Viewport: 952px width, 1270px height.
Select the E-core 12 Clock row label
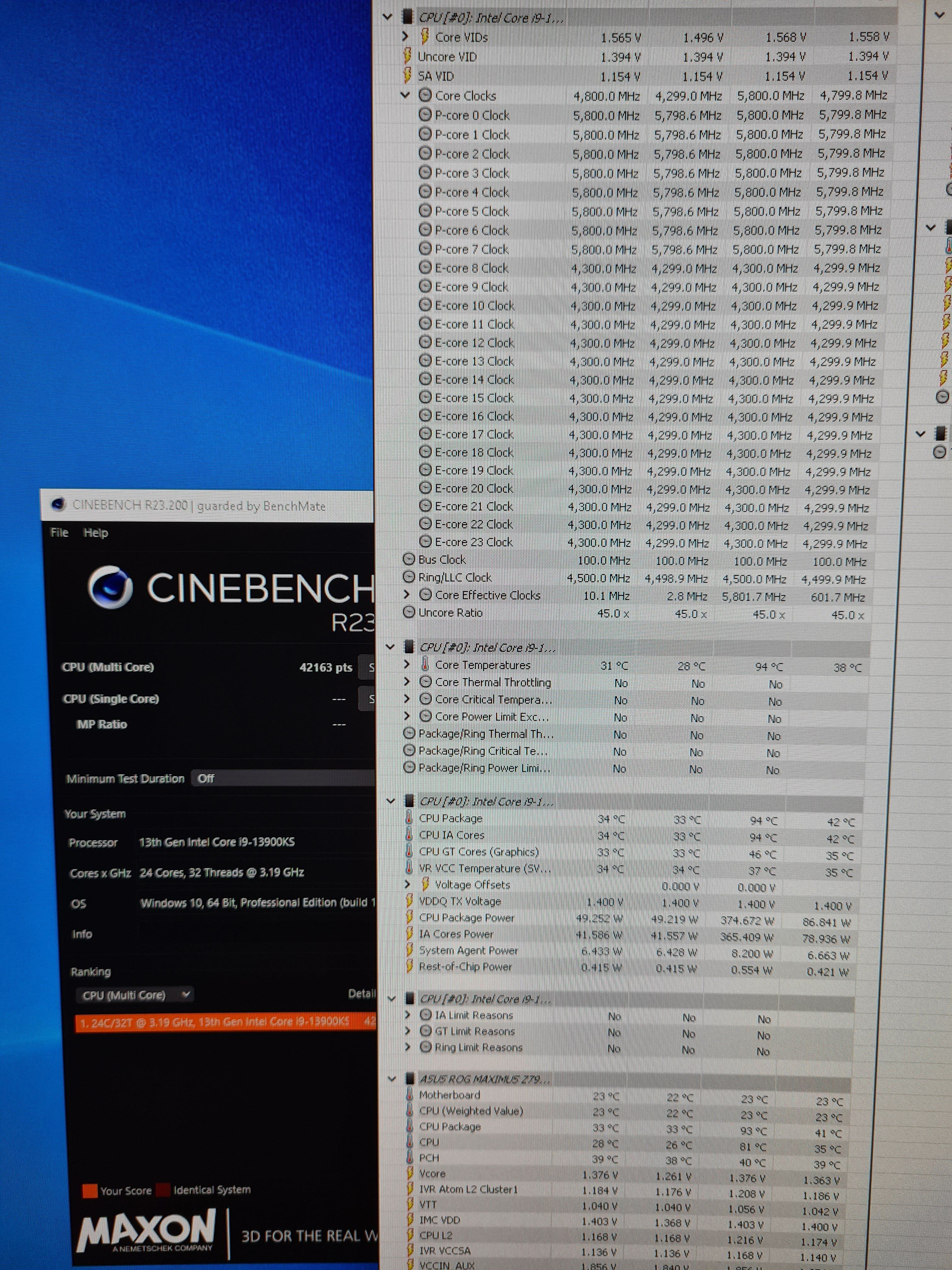click(474, 342)
